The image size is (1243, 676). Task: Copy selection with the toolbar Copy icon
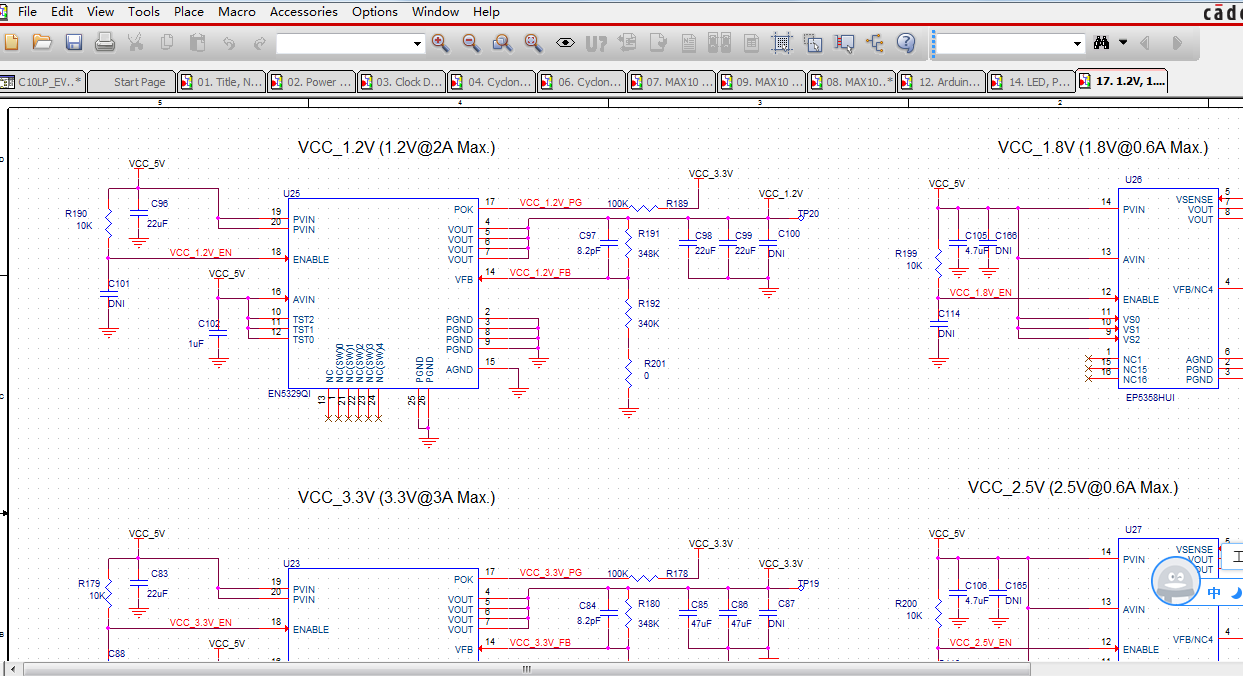[167, 43]
